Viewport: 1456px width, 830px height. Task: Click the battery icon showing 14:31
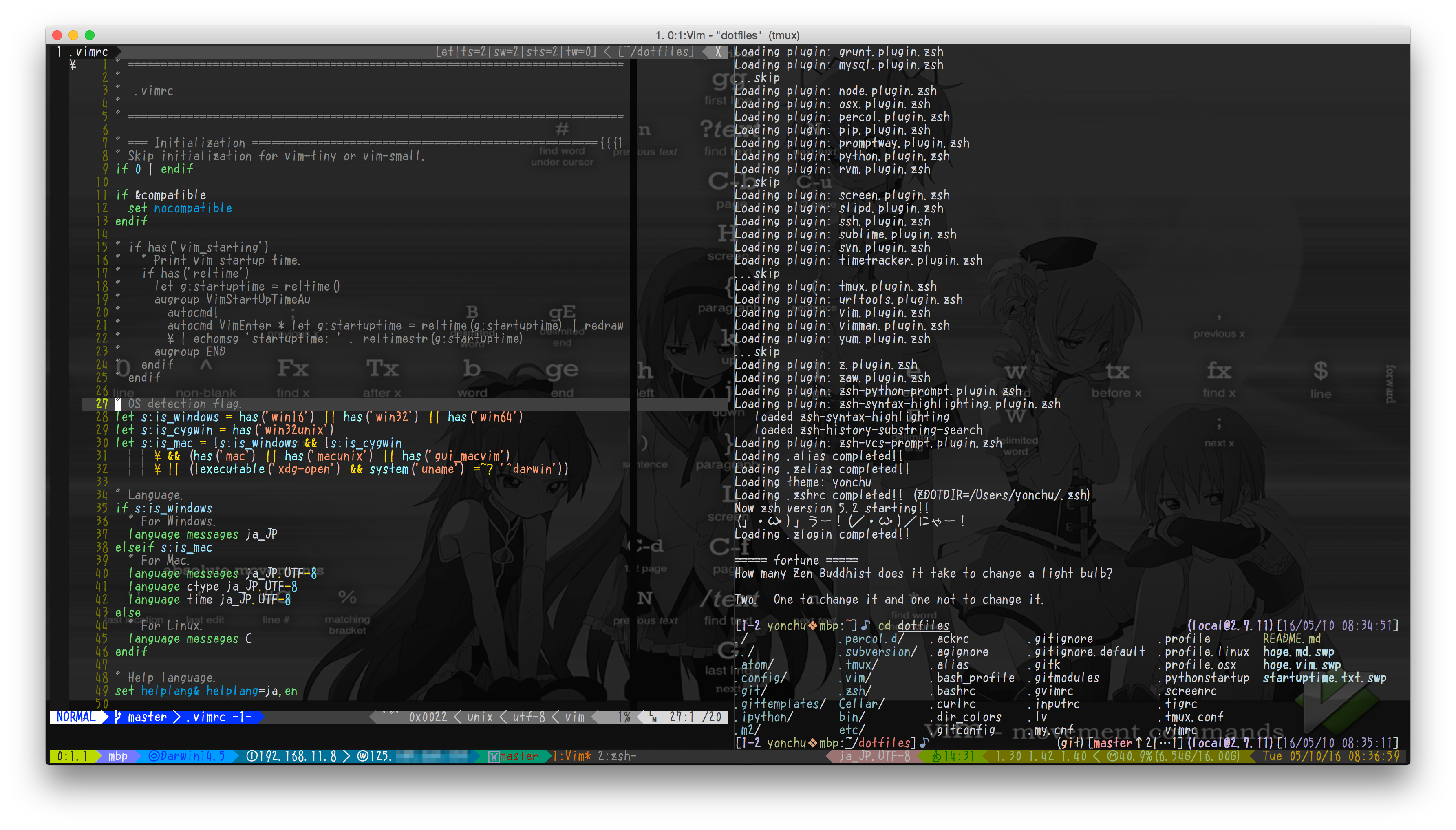[x=936, y=757]
